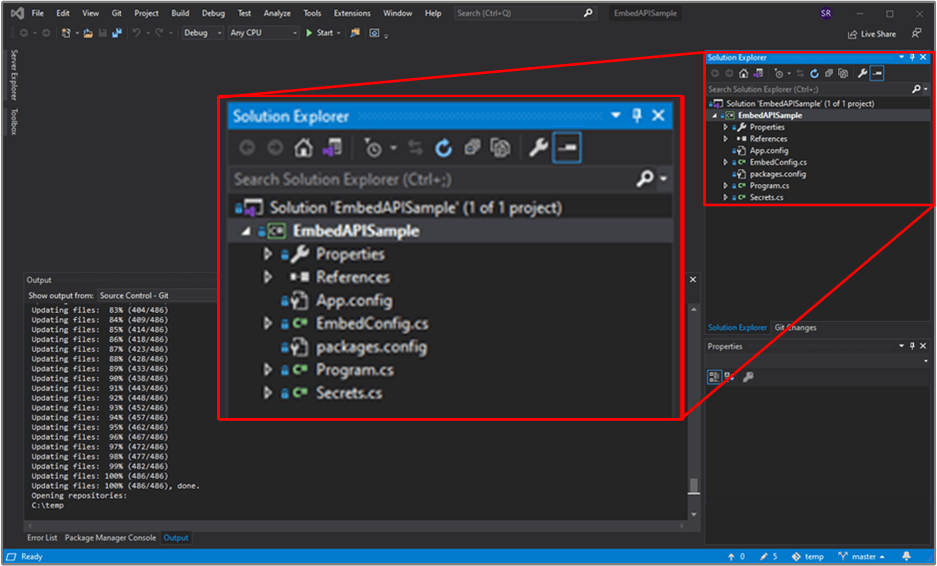The image size is (937, 566).
Task: Open the Any CPU platform dropdown
Action: pos(264,33)
